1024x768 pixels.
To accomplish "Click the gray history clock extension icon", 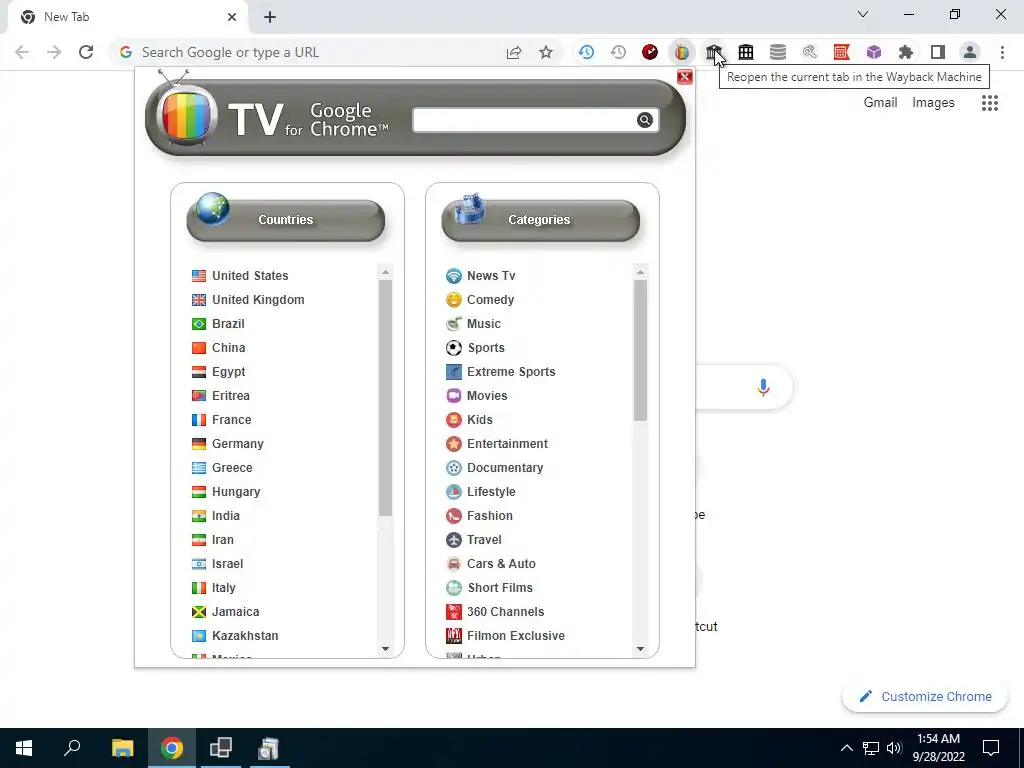I will point(618,52).
